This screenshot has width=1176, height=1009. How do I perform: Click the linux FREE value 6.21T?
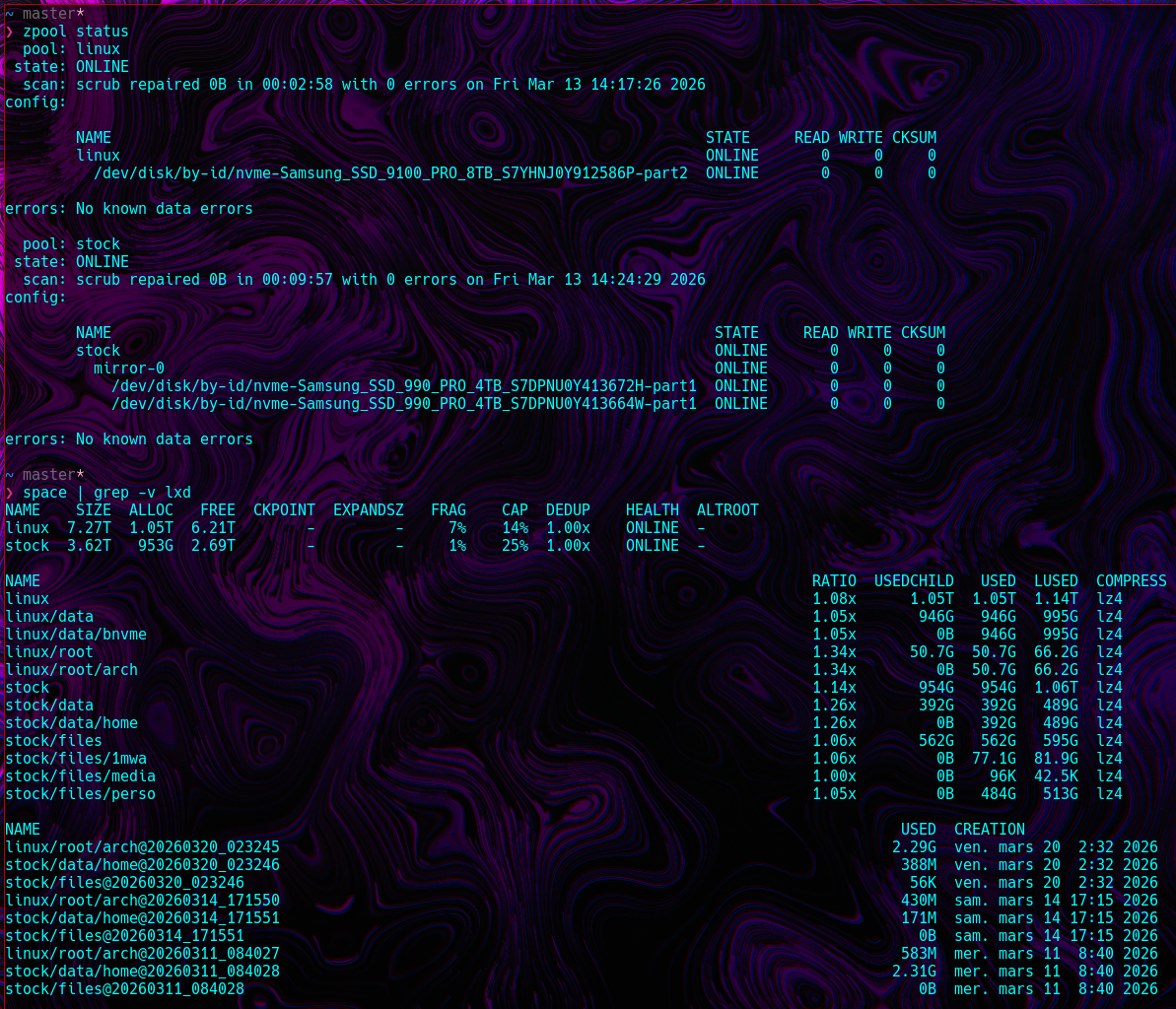click(x=213, y=528)
